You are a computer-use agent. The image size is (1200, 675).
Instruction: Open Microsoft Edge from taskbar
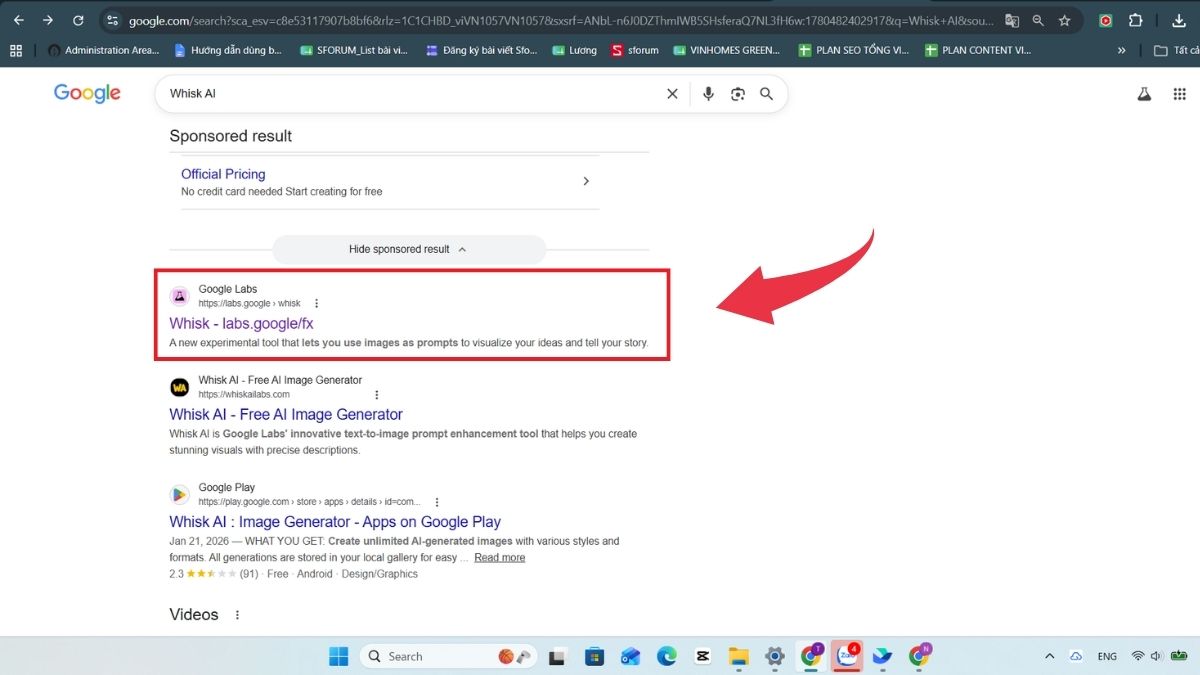tap(666, 656)
